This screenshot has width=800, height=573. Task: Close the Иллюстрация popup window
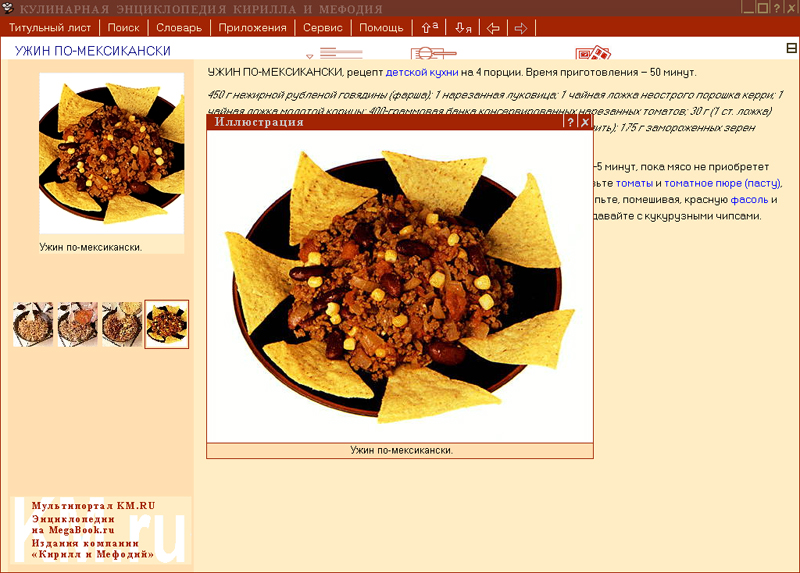[x=585, y=121]
